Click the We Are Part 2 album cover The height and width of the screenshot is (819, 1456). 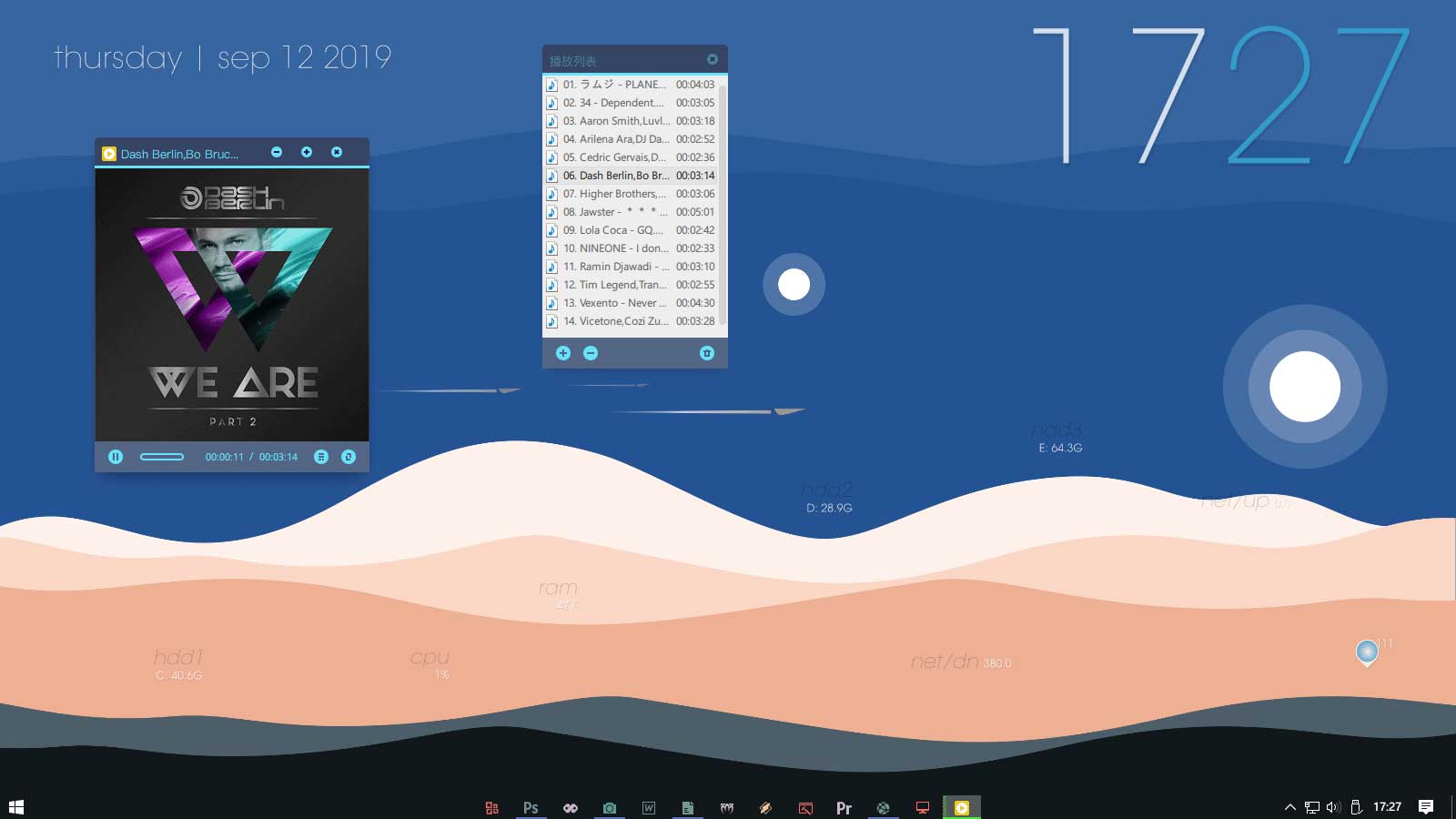(x=232, y=305)
